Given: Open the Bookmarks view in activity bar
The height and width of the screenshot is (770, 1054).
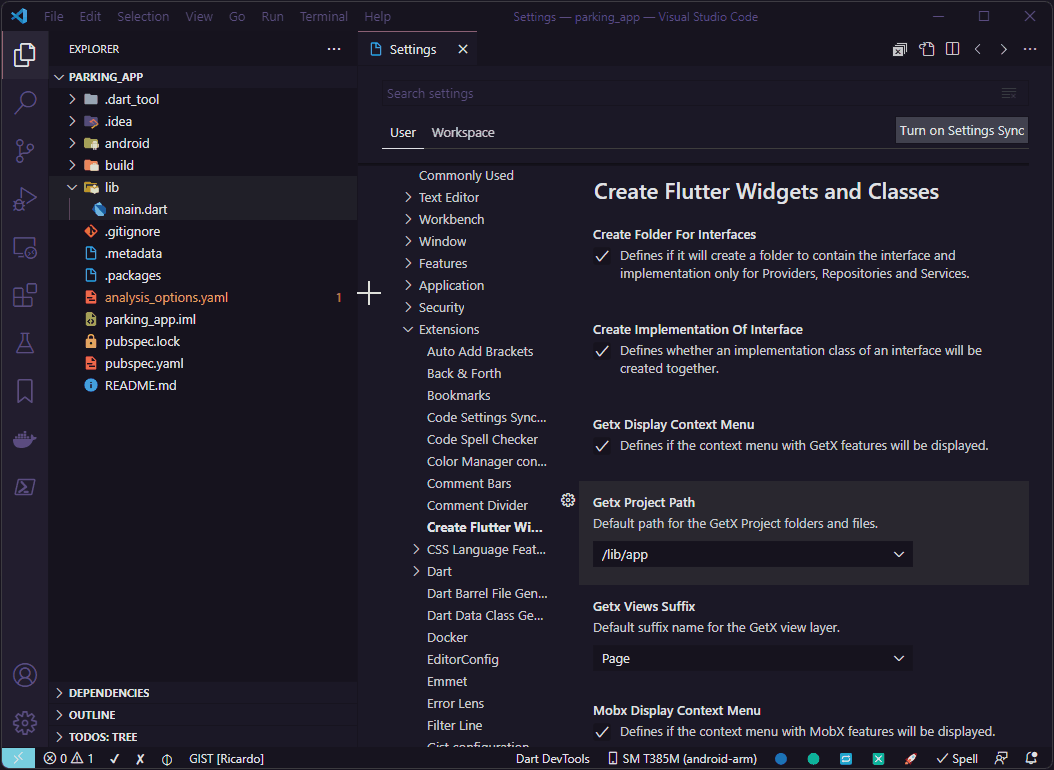Looking at the screenshot, I should [25, 391].
